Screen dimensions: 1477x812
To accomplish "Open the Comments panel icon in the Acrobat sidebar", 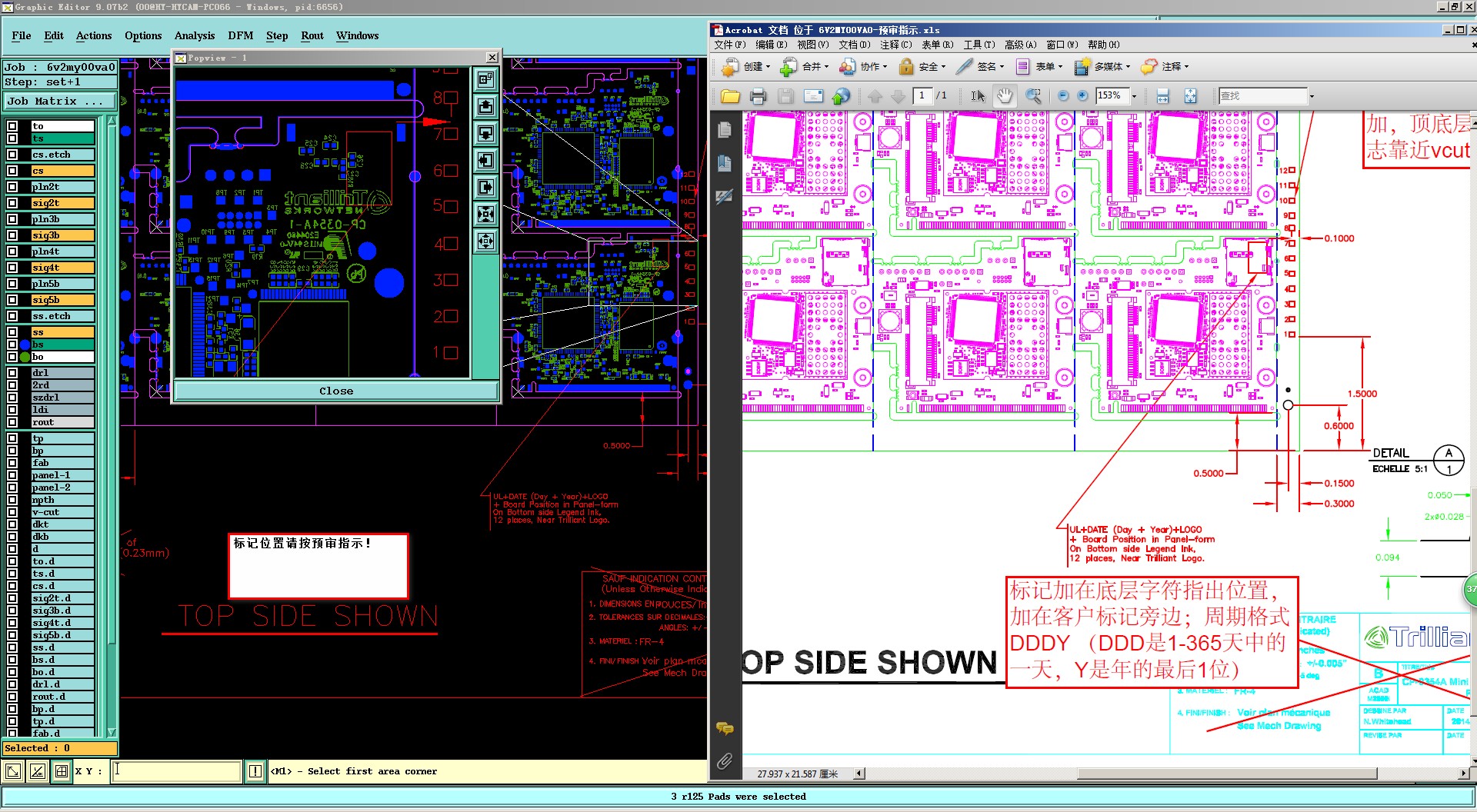I will (724, 727).
